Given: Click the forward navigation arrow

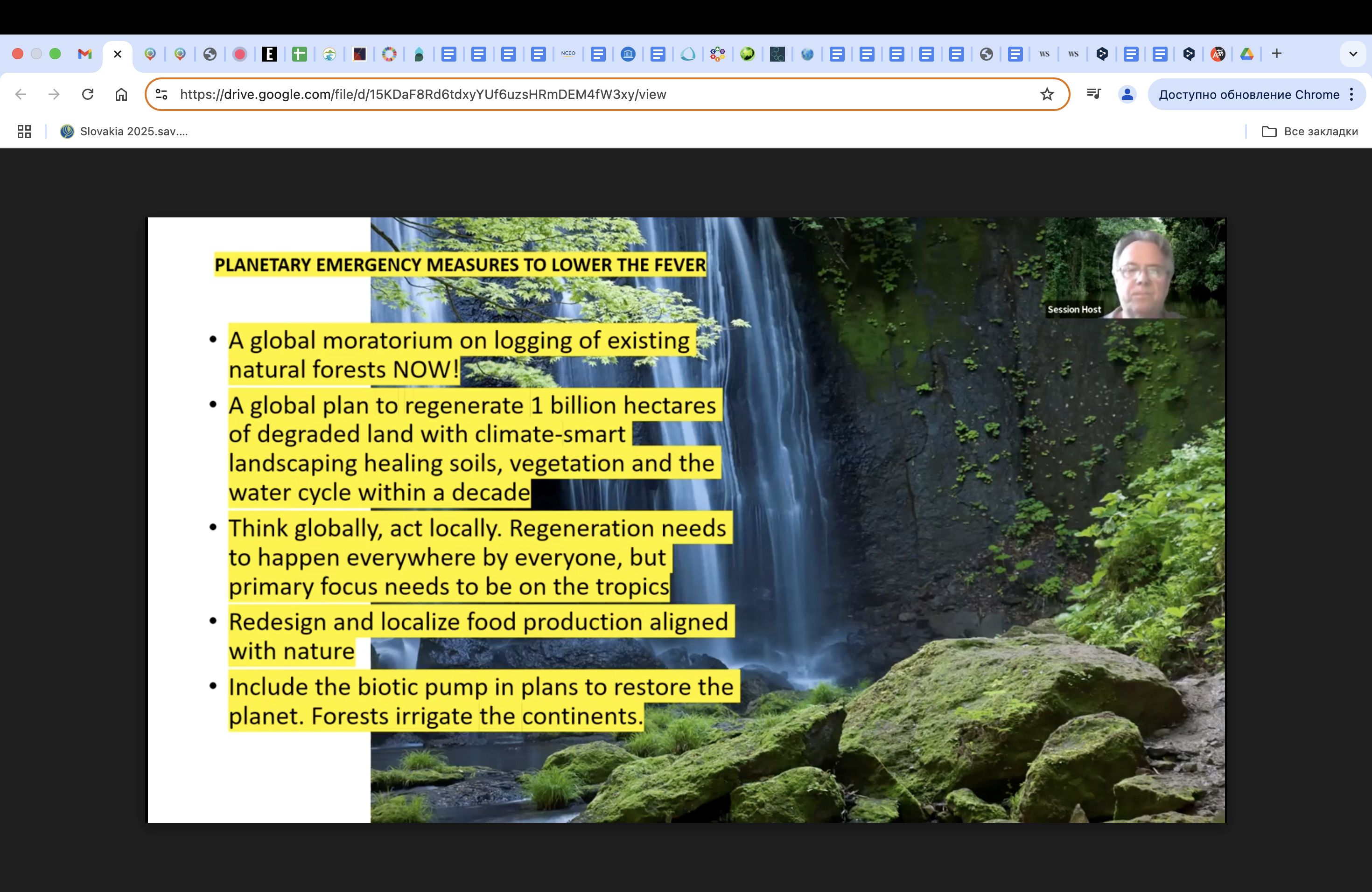Looking at the screenshot, I should [x=54, y=95].
